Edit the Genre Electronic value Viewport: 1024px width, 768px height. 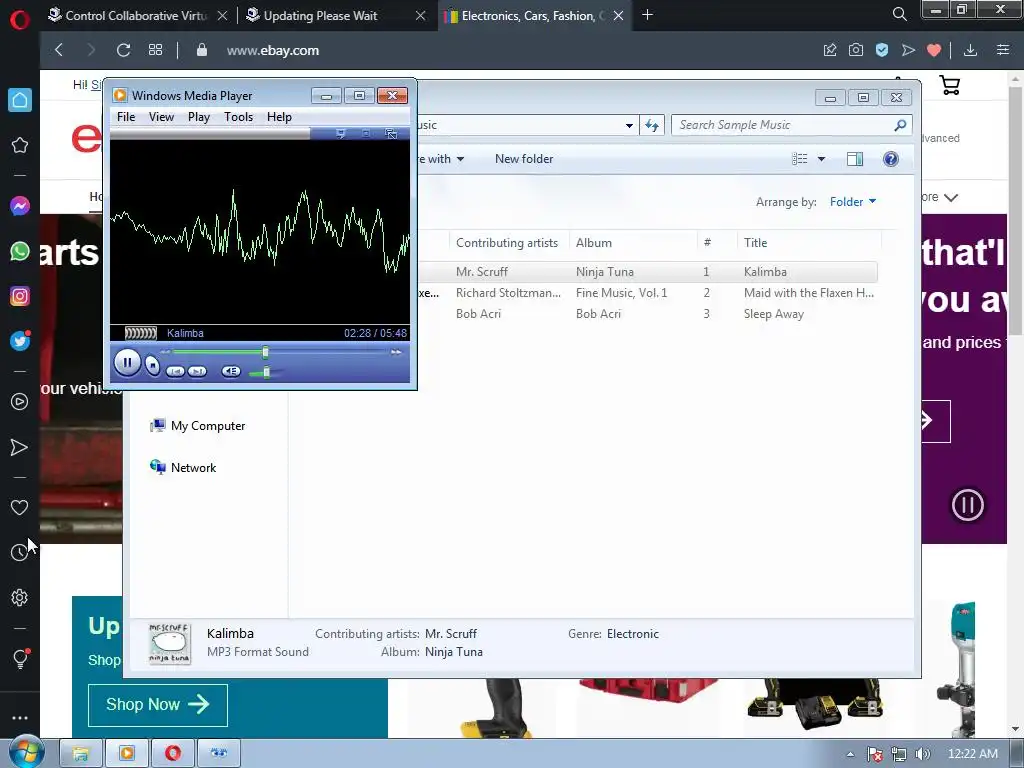(x=632, y=633)
